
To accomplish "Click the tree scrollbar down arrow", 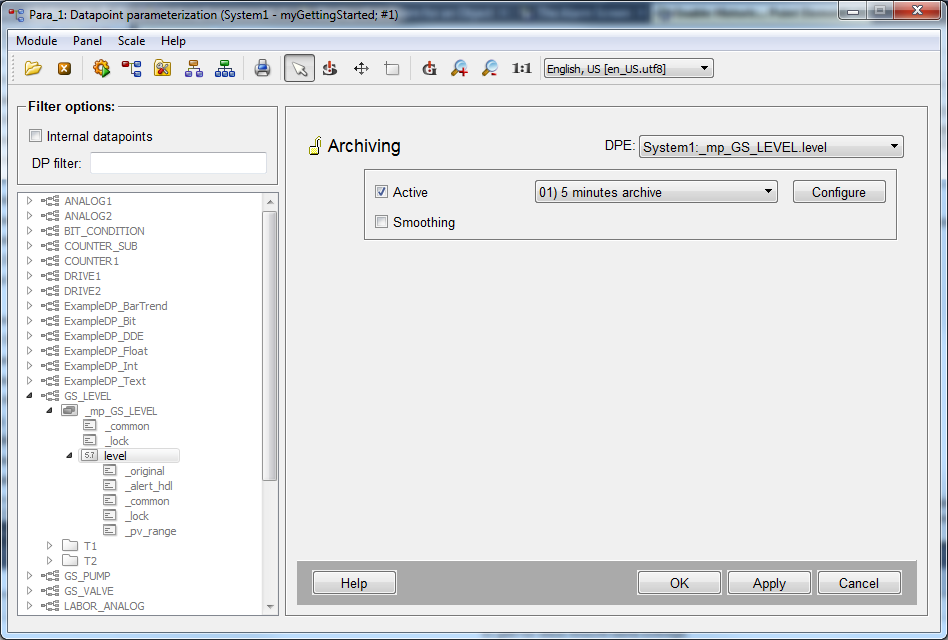I will click(x=270, y=606).
